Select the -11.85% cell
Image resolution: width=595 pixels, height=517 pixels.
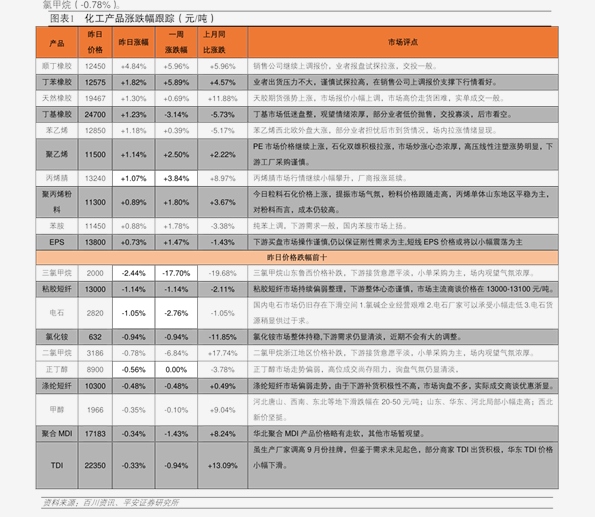tap(223, 337)
